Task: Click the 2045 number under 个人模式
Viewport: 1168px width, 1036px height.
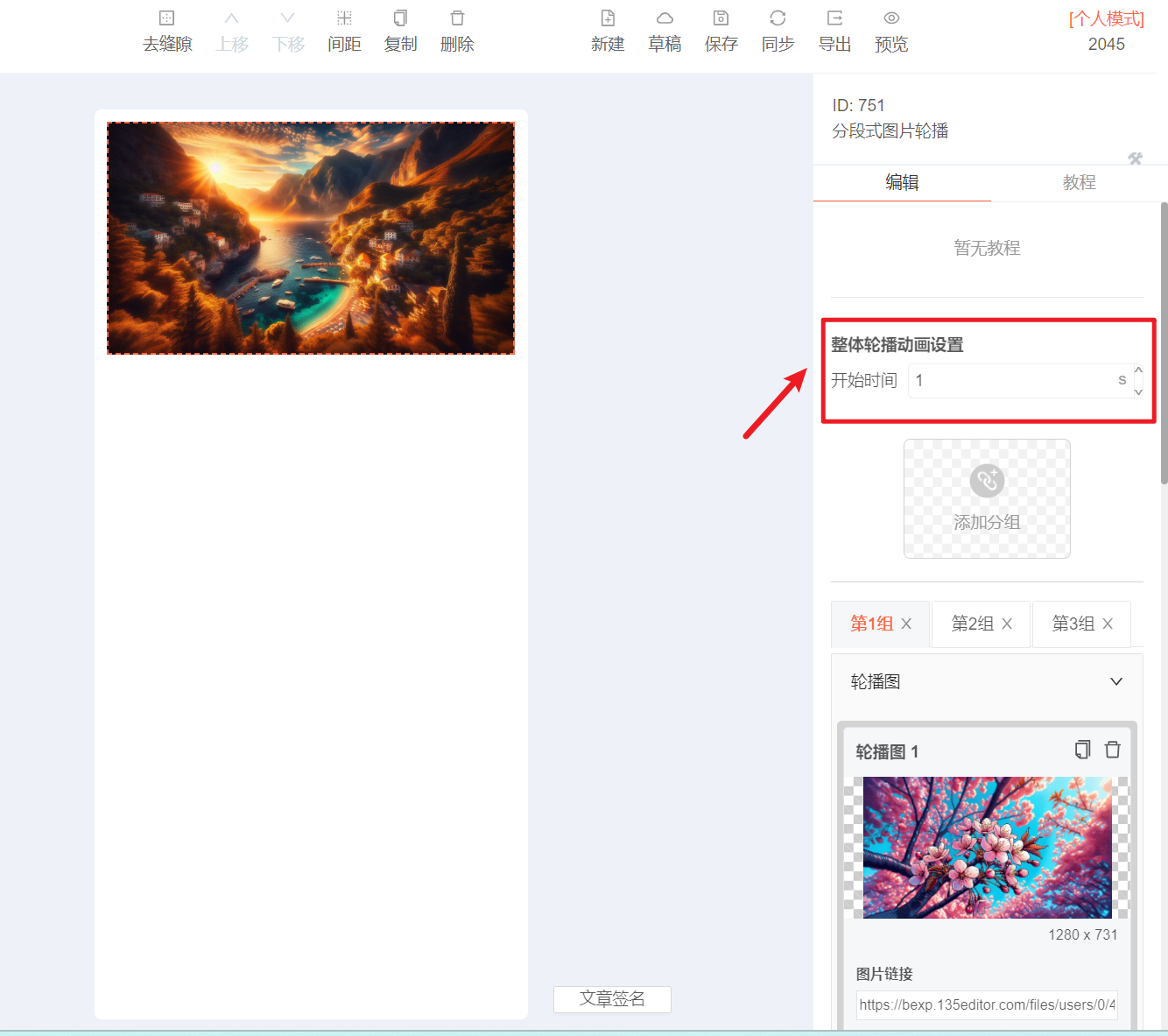Action: click(x=1107, y=45)
